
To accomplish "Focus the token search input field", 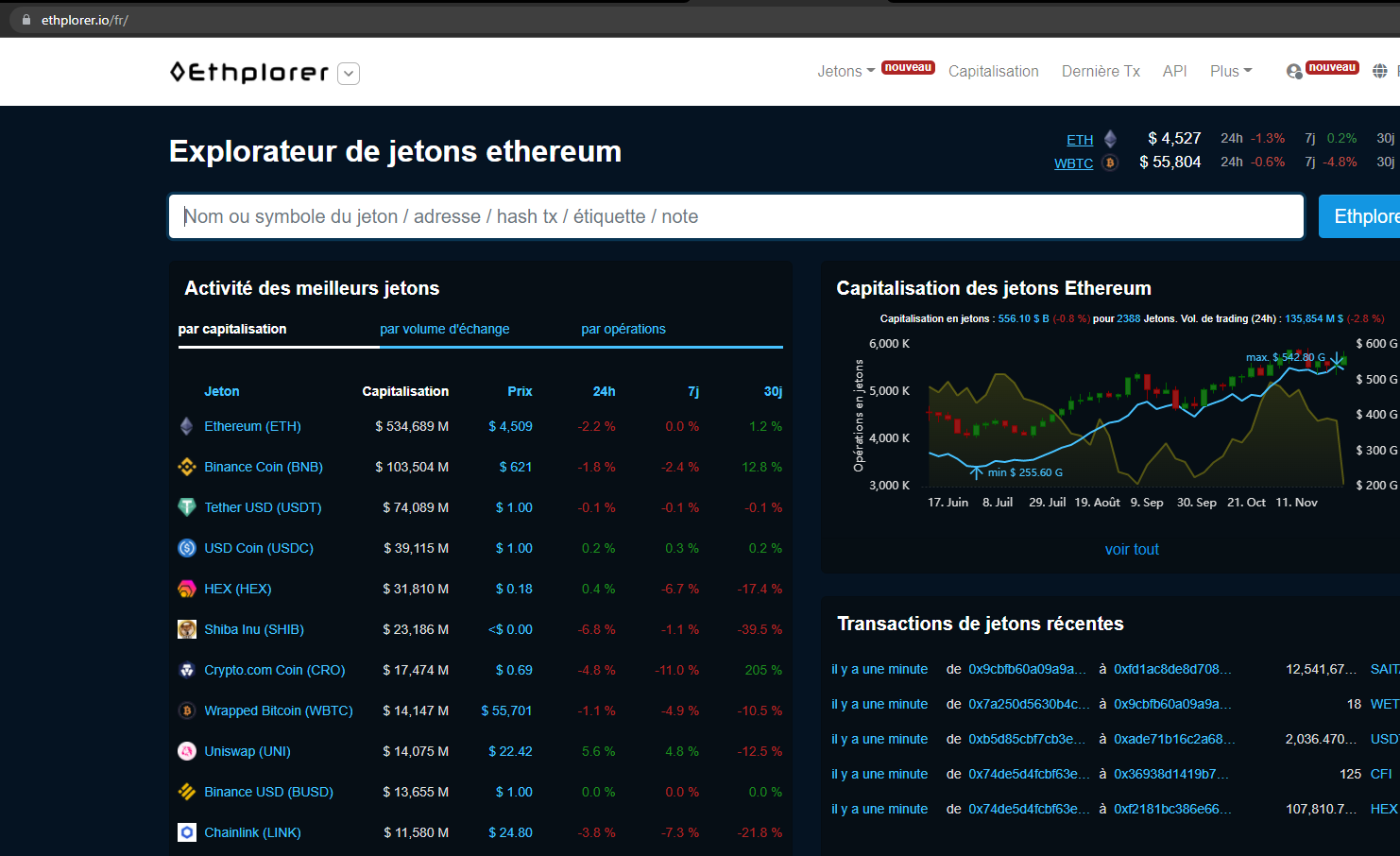I will click(736, 216).
